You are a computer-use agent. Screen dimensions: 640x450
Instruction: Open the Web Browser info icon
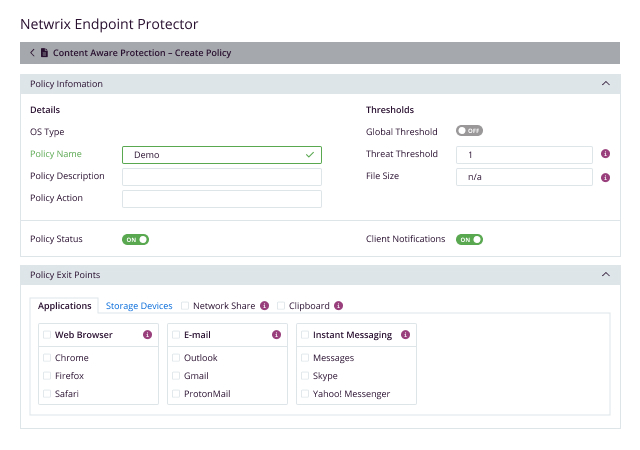[x=148, y=335]
